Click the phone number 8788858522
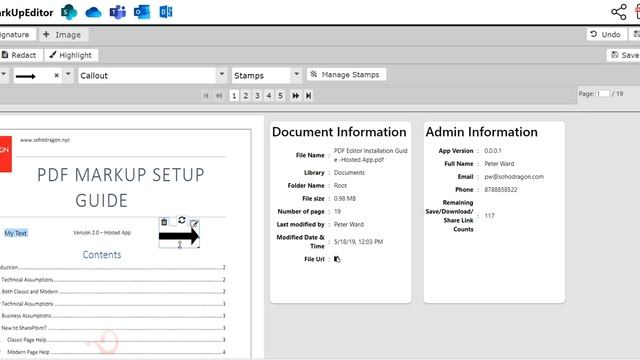640x360 pixels. coord(501,190)
